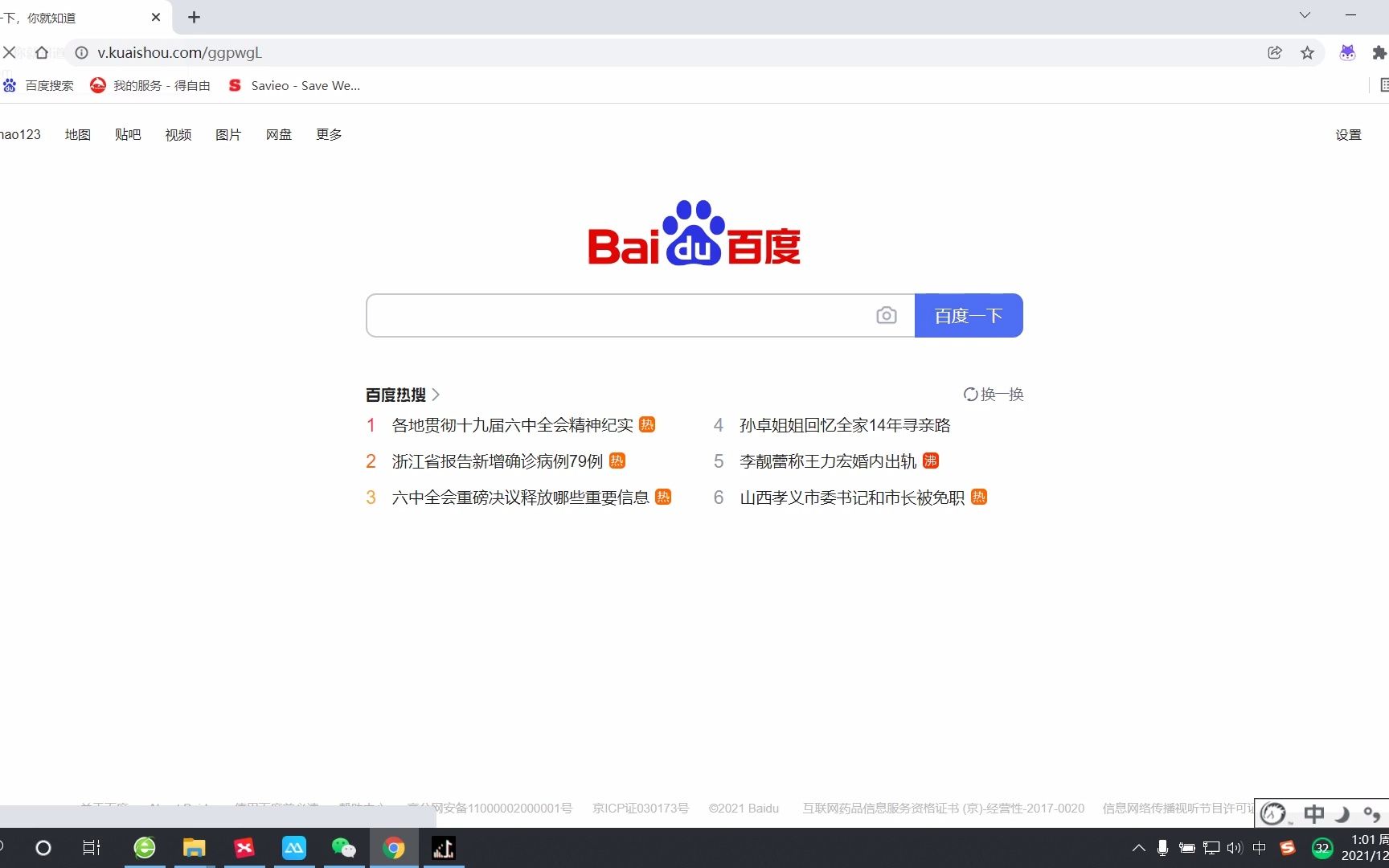
Task: Toggle punctuation mode on the IME floating bar
Action: (x=1372, y=814)
